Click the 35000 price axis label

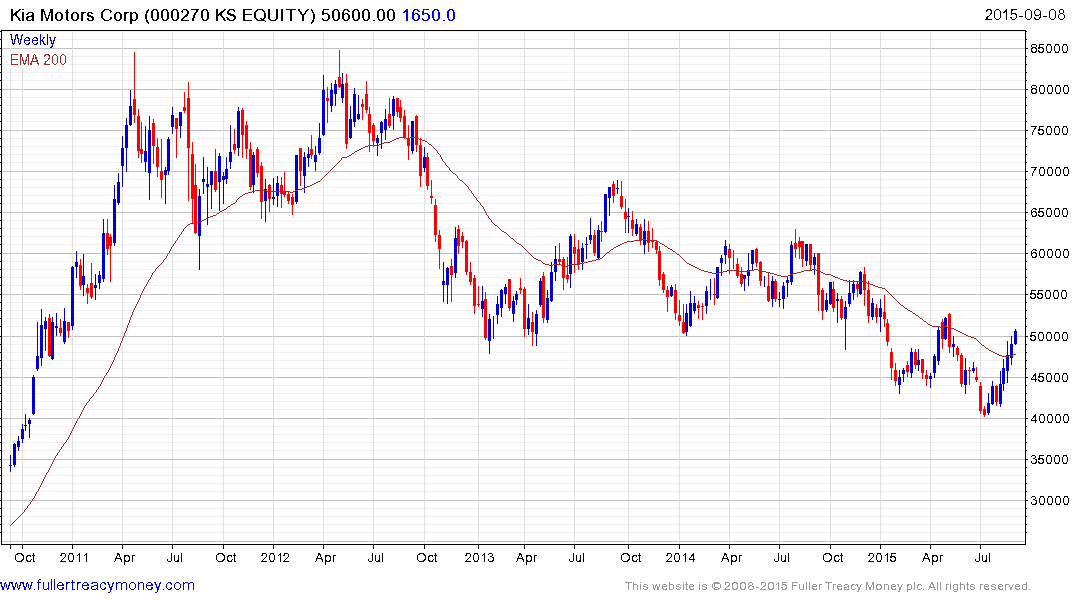(x=1049, y=459)
